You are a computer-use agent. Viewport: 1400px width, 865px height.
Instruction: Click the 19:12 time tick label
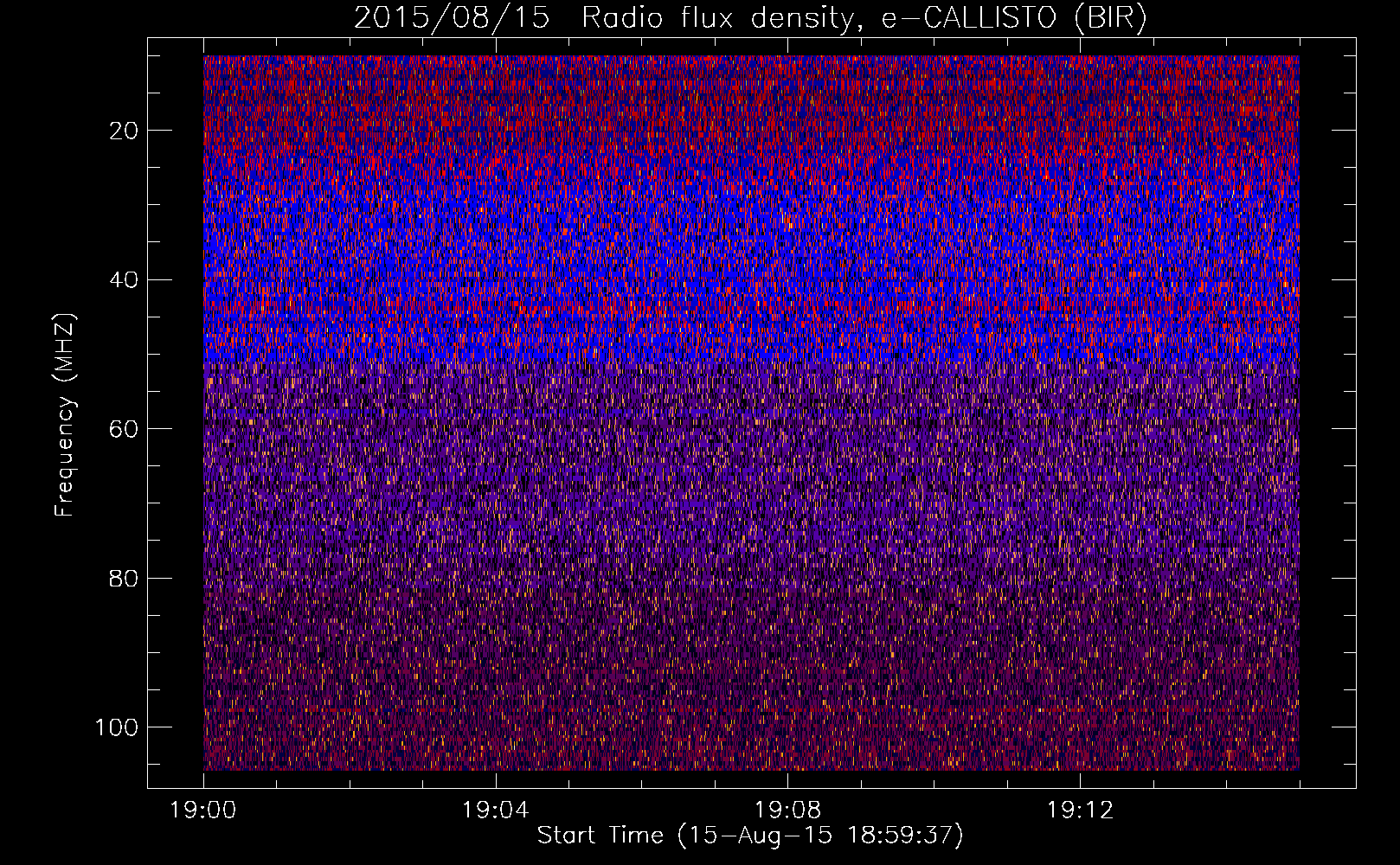[1080, 811]
